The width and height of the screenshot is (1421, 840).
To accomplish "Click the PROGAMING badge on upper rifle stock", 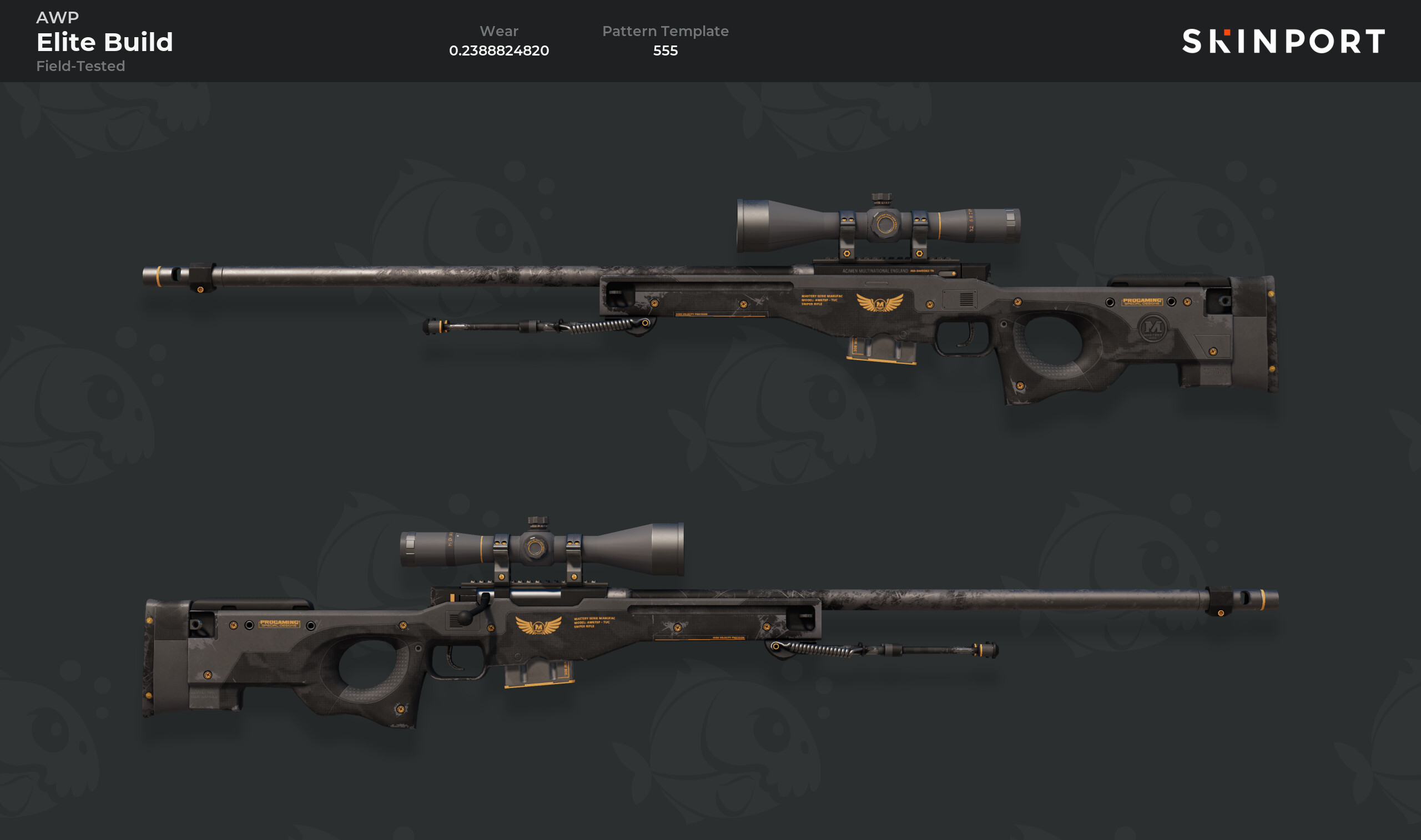I will tap(1142, 302).
